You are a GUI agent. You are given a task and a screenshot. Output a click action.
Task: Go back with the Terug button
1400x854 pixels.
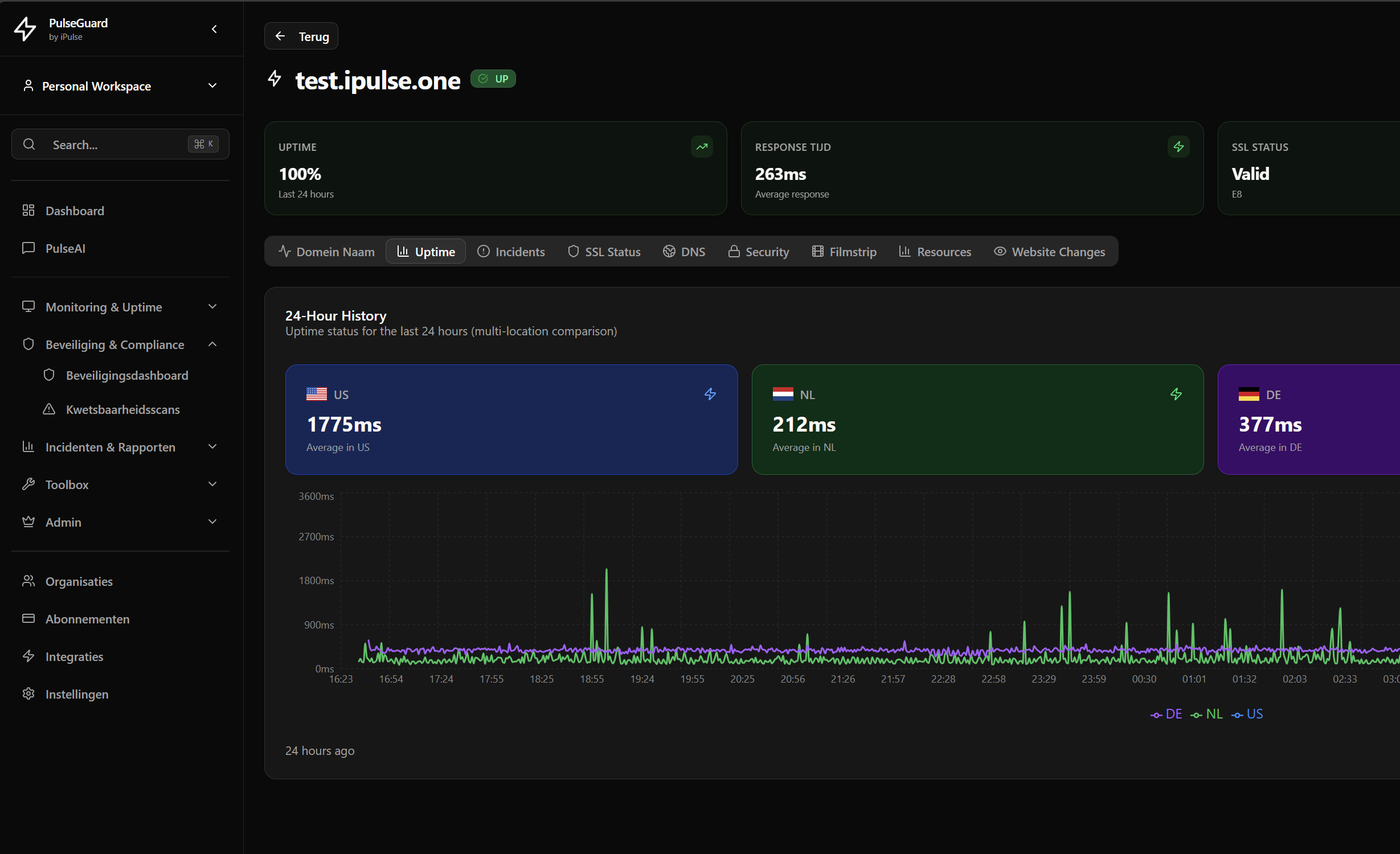point(301,36)
